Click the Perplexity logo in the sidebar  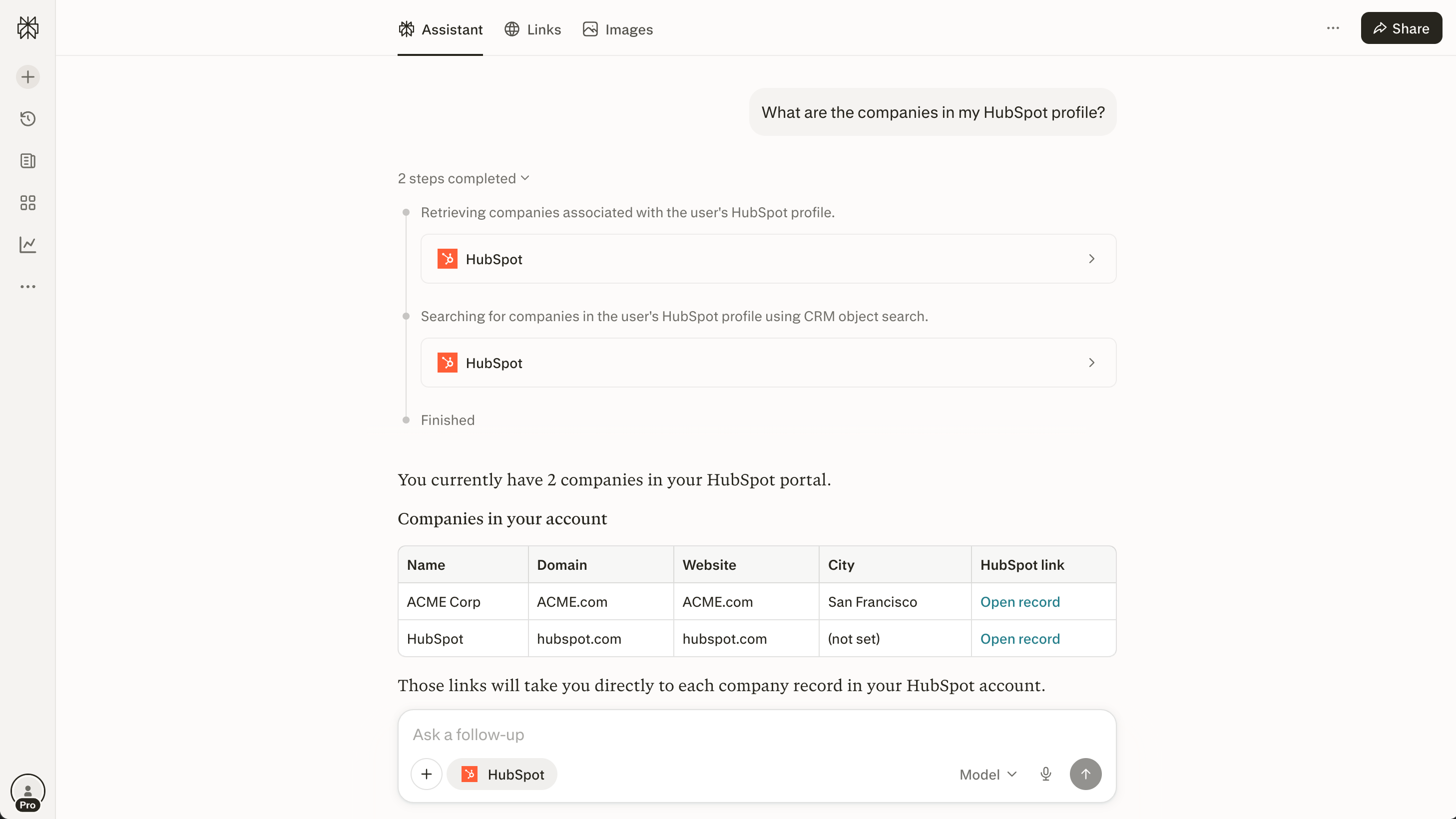27,27
